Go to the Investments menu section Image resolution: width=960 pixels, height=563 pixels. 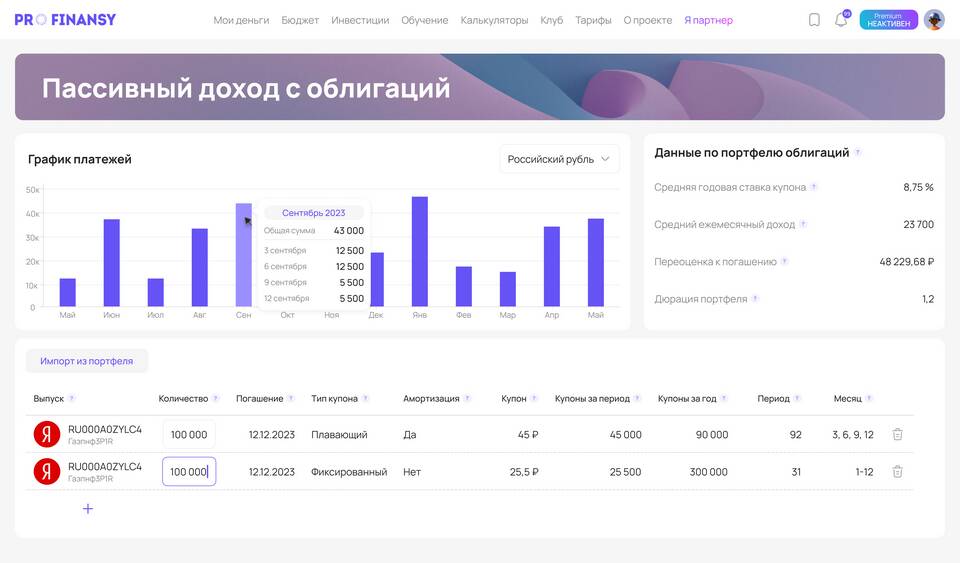pos(360,20)
